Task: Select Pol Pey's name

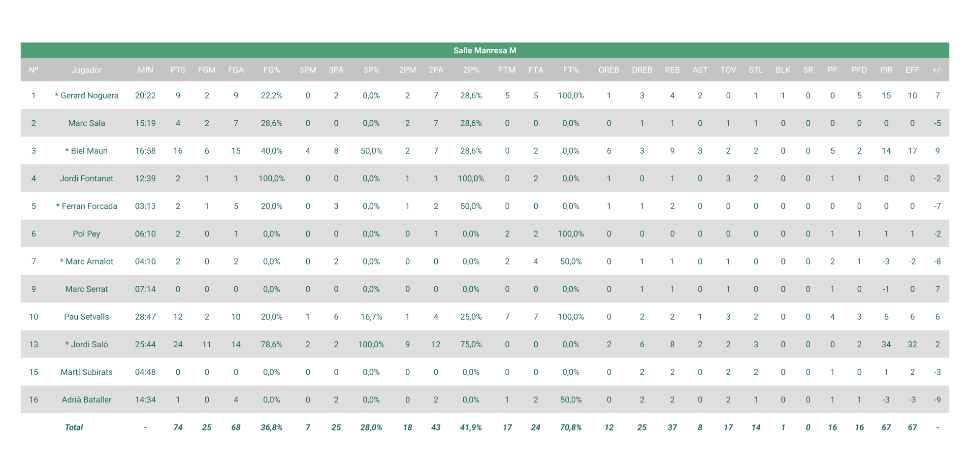Action: pyautogui.click(x=87, y=233)
